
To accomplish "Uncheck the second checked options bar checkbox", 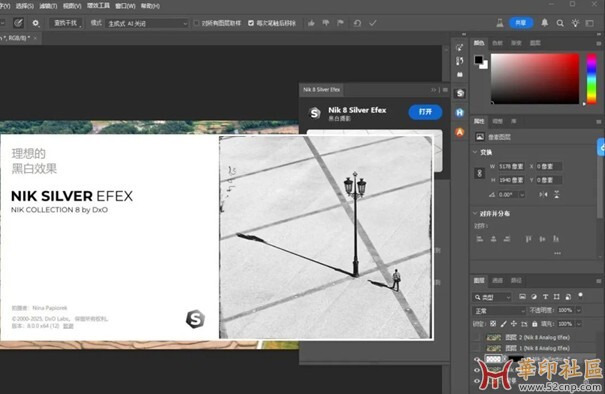I will click(x=251, y=23).
